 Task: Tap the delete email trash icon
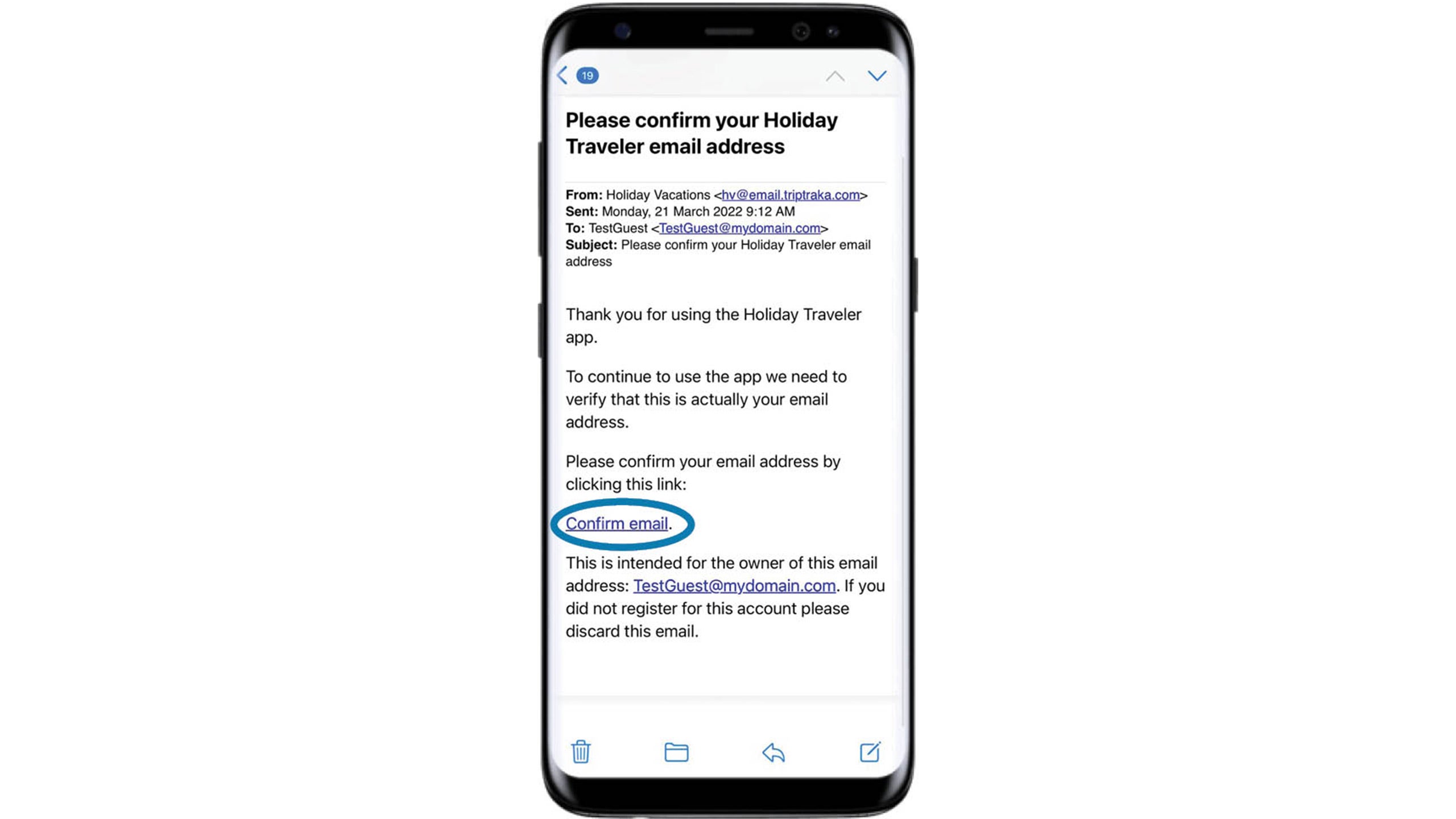pos(580,751)
